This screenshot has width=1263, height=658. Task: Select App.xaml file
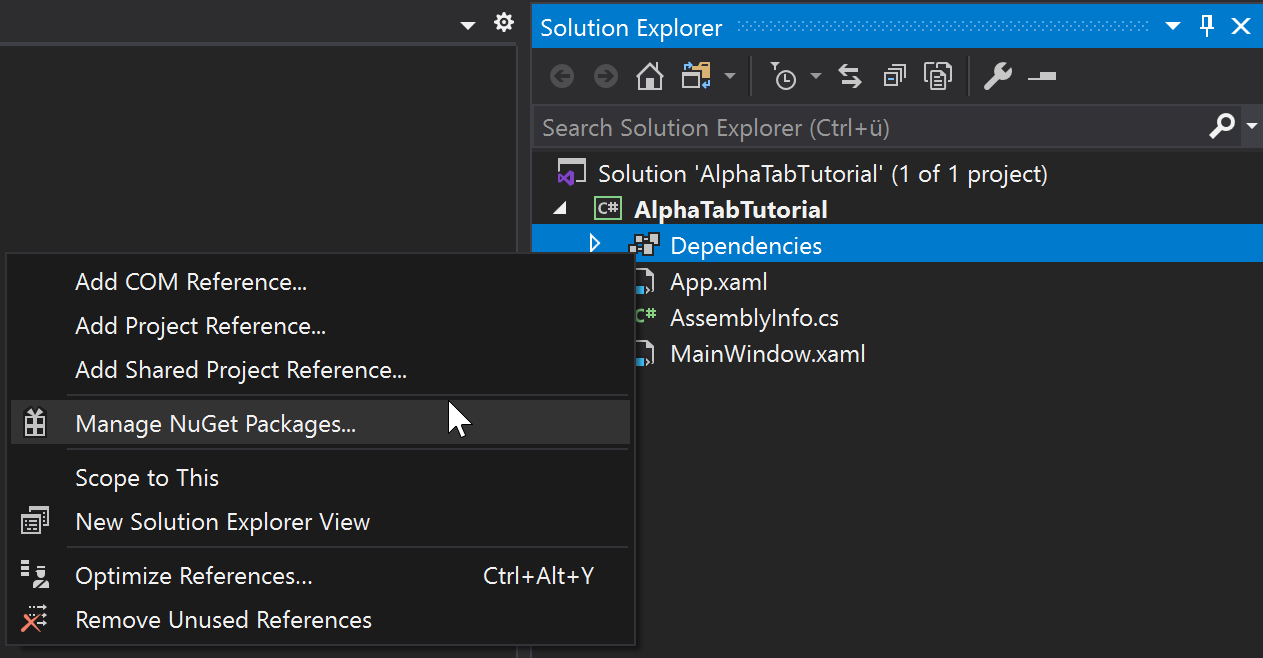click(x=719, y=282)
